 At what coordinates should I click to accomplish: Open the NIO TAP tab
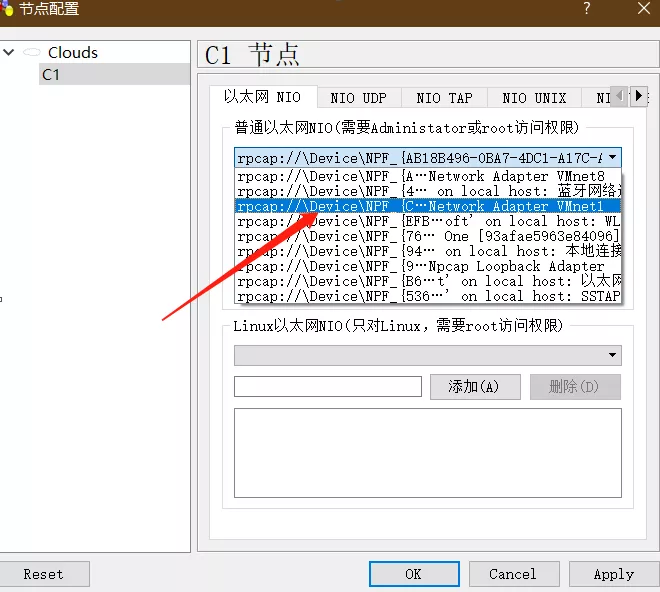tap(444, 98)
